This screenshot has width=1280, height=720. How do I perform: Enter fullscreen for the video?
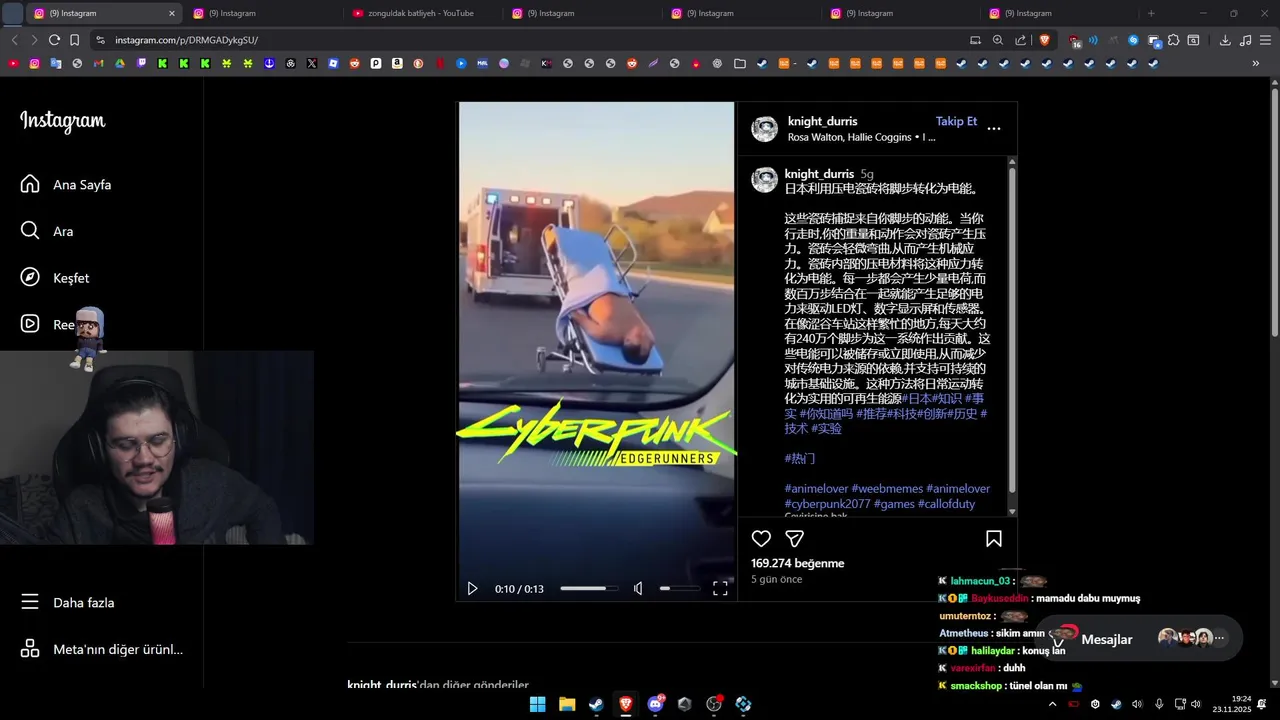tap(720, 589)
